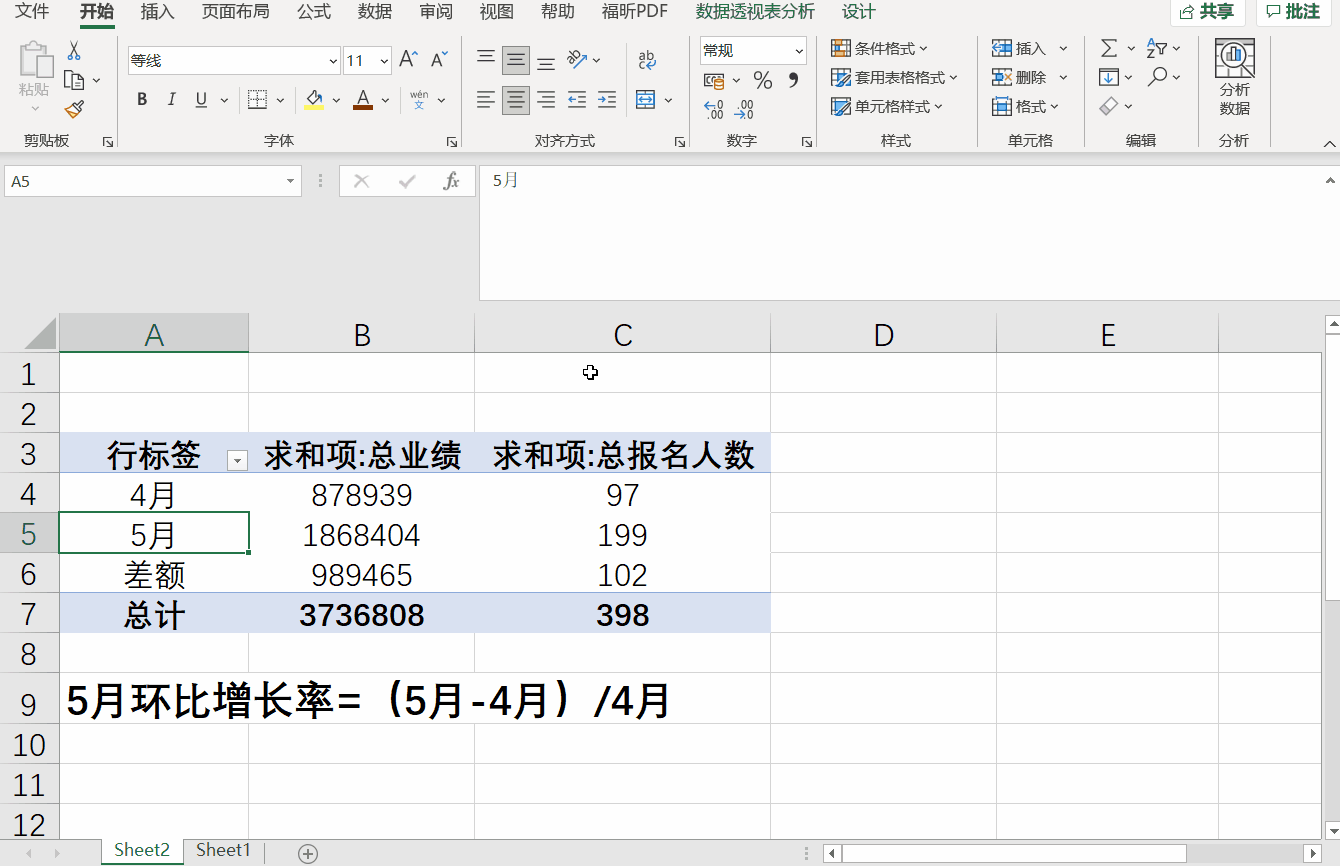Switch to the 数据 tab
The width and height of the screenshot is (1340, 866).
coord(375,12)
